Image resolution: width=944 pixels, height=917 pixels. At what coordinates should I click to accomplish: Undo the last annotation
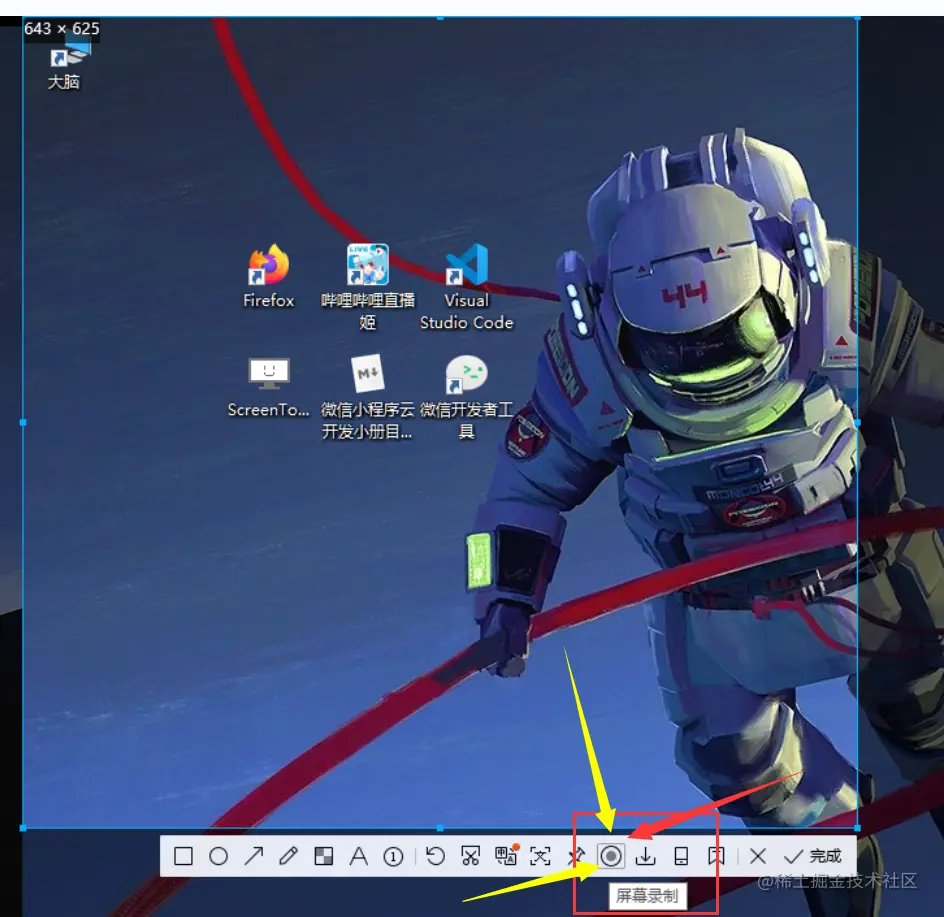pos(435,856)
